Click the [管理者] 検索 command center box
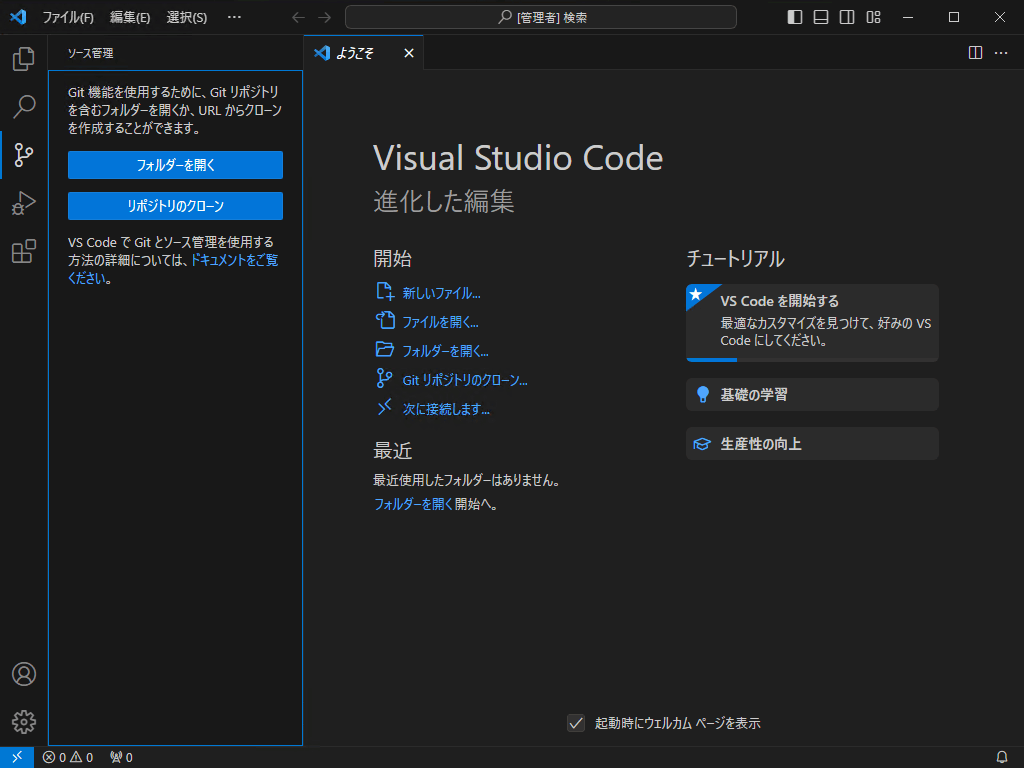Image resolution: width=1024 pixels, height=768 pixels. coord(541,18)
